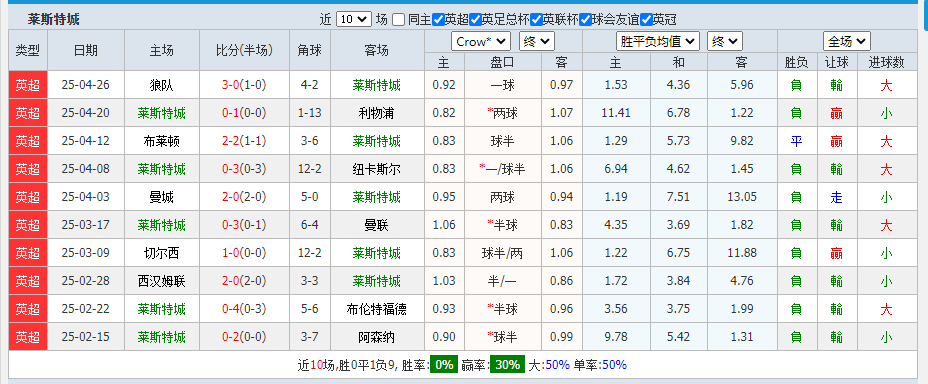Click away odds 13.05 in 曼城 row

[742, 197]
